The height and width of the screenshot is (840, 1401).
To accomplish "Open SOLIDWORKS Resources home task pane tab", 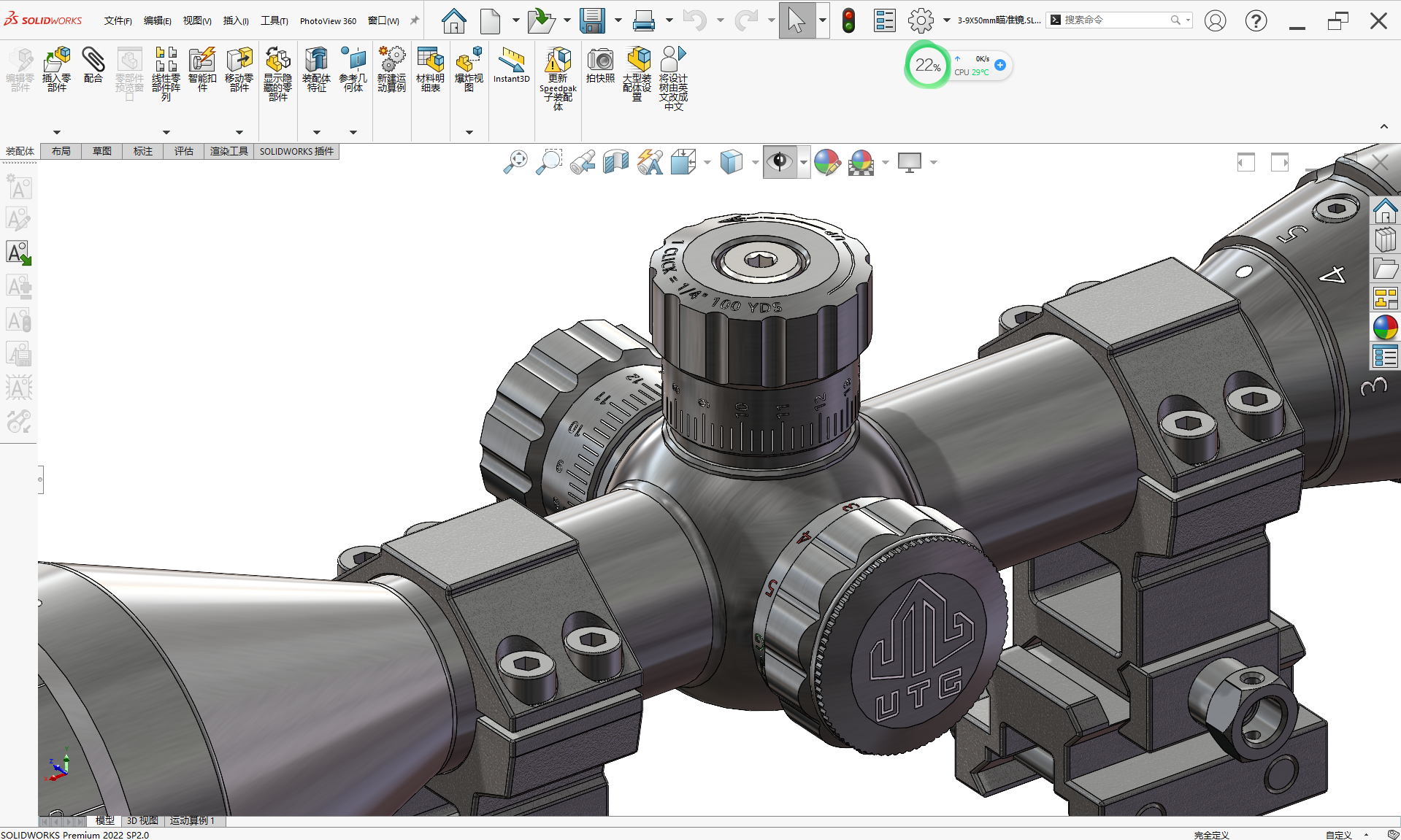I will click(1385, 211).
